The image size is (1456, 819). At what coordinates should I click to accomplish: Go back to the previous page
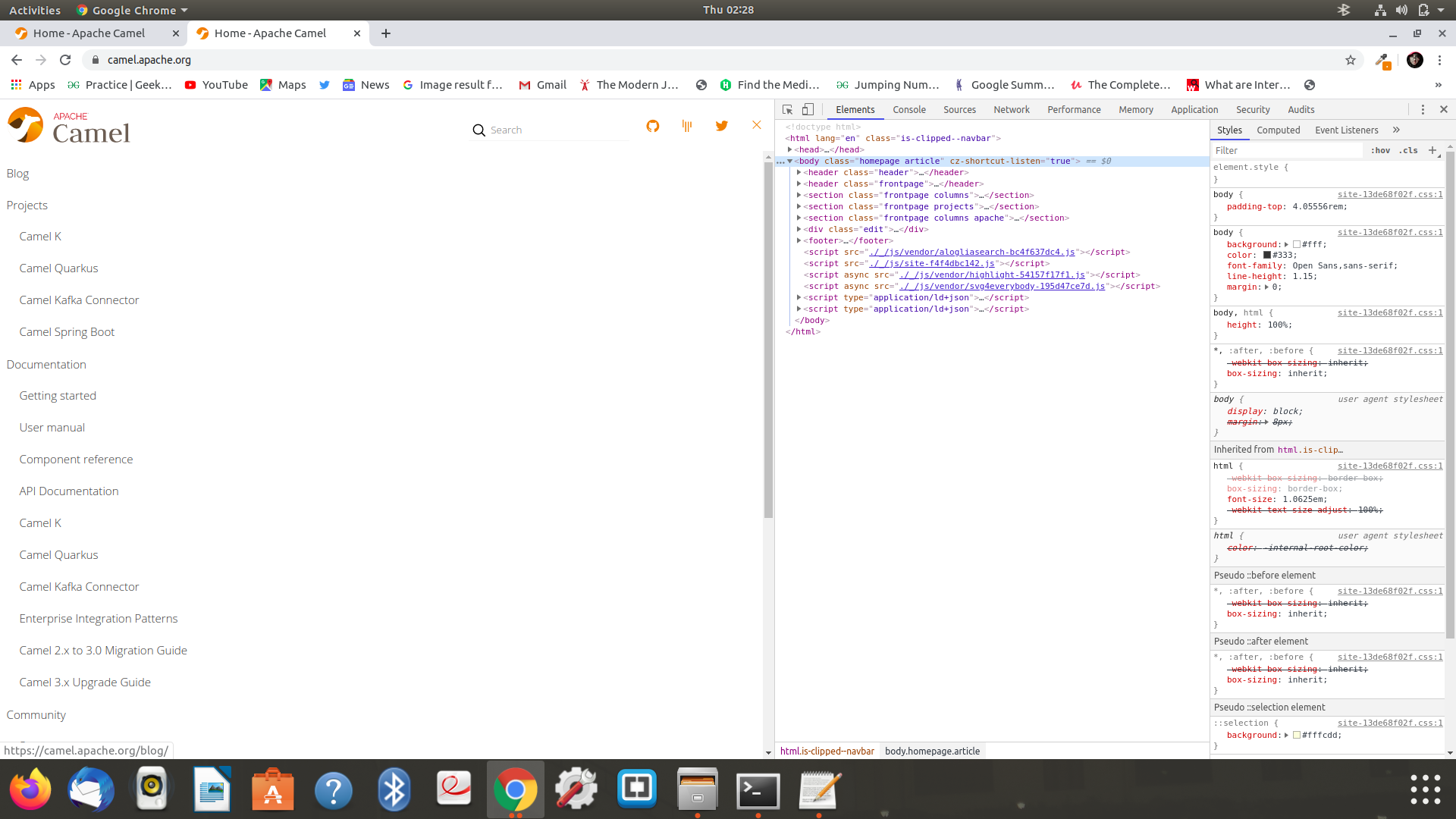(17, 60)
